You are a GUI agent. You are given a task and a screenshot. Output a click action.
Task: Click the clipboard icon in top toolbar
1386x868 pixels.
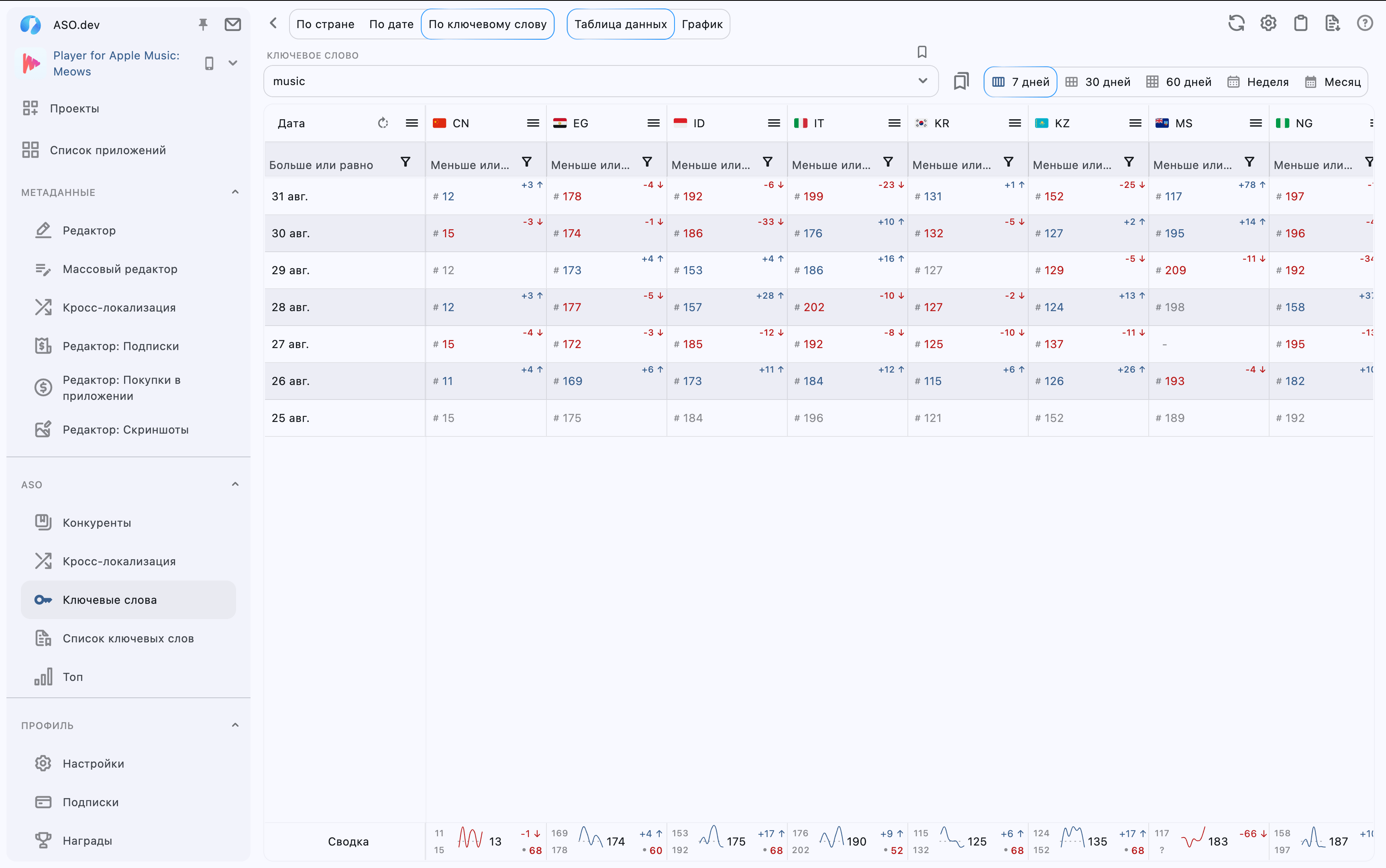point(1300,24)
